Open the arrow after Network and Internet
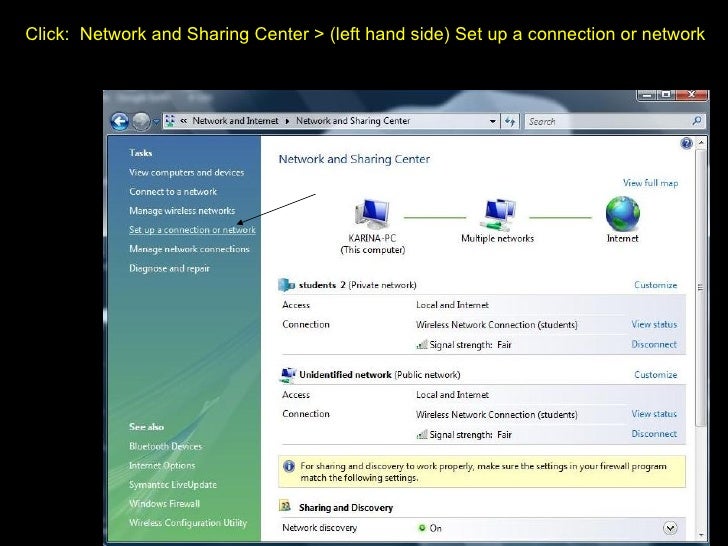This screenshot has height=546, width=728. coord(287,121)
